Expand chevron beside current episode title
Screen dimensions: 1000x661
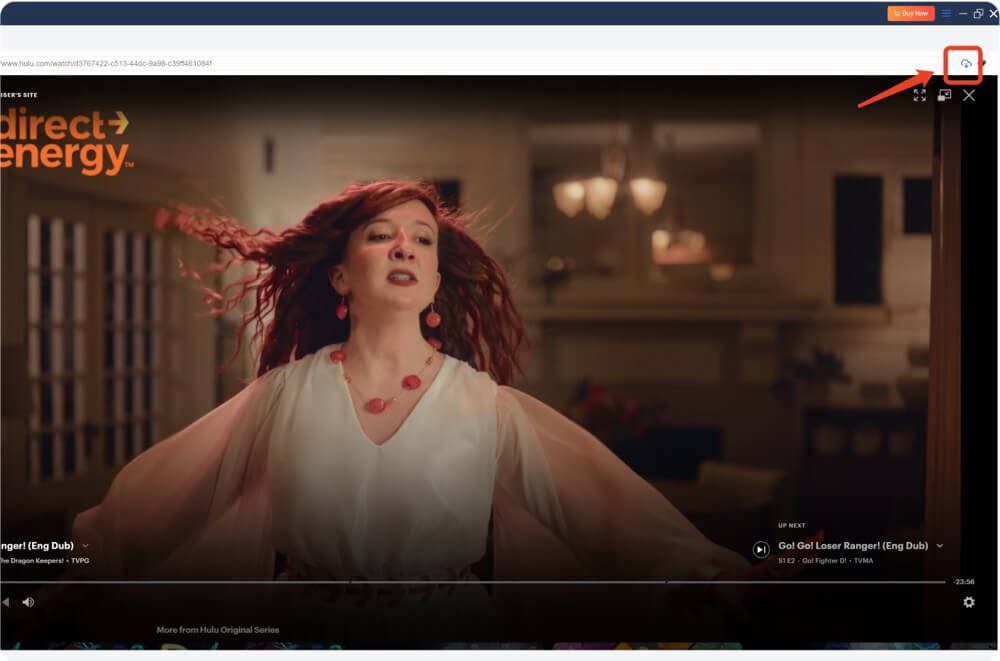pos(85,546)
